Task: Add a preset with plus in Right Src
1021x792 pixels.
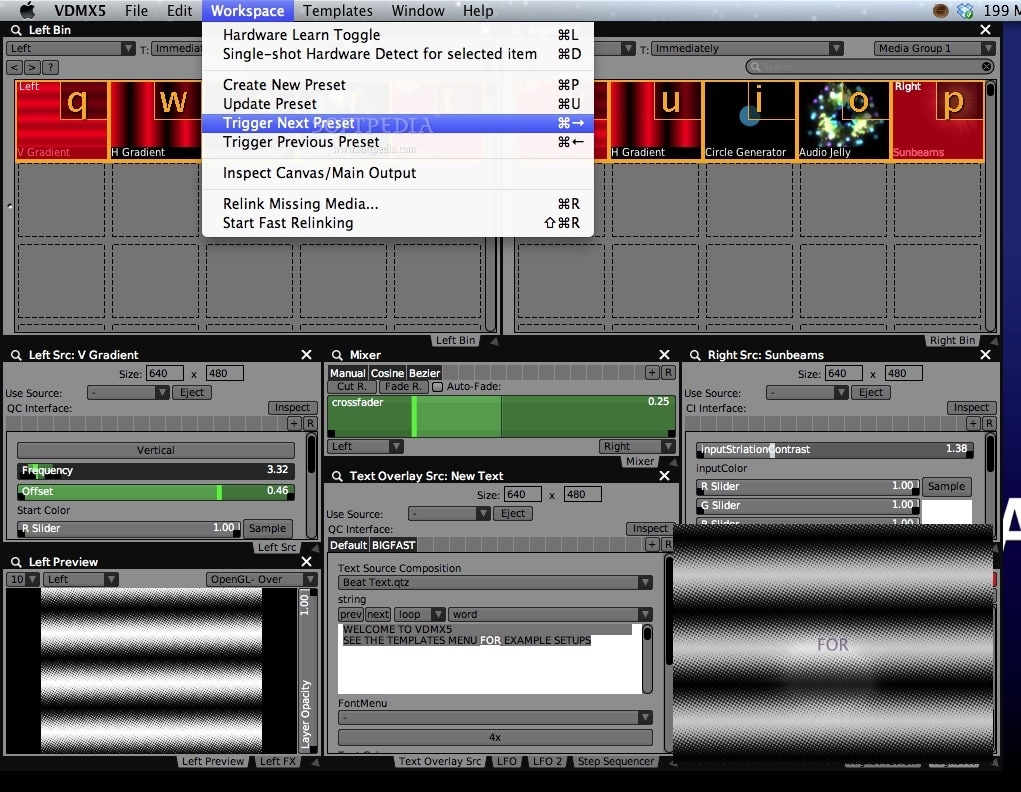Action: pos(973,423)
